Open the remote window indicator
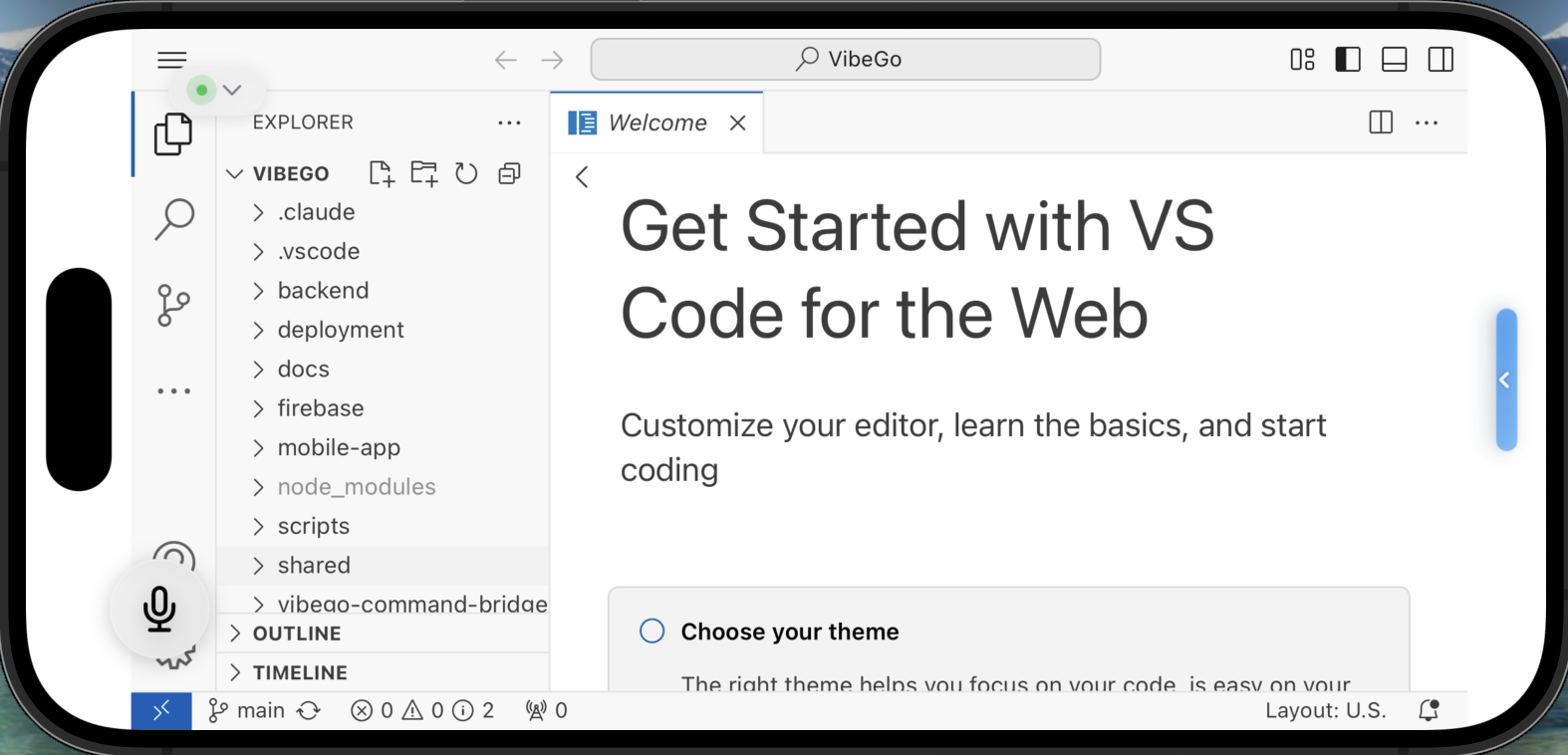1568x755 pixels. pyautogui.click(x=161, y=710)
